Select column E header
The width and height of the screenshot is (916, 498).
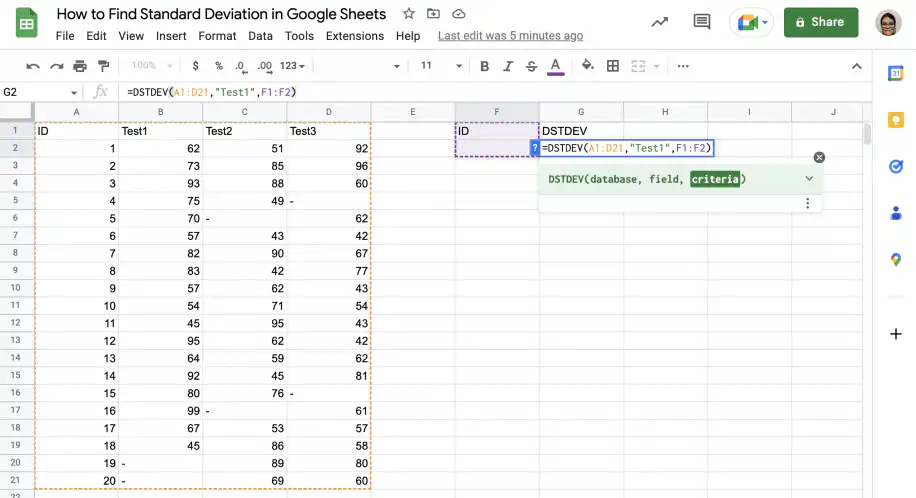412,112
